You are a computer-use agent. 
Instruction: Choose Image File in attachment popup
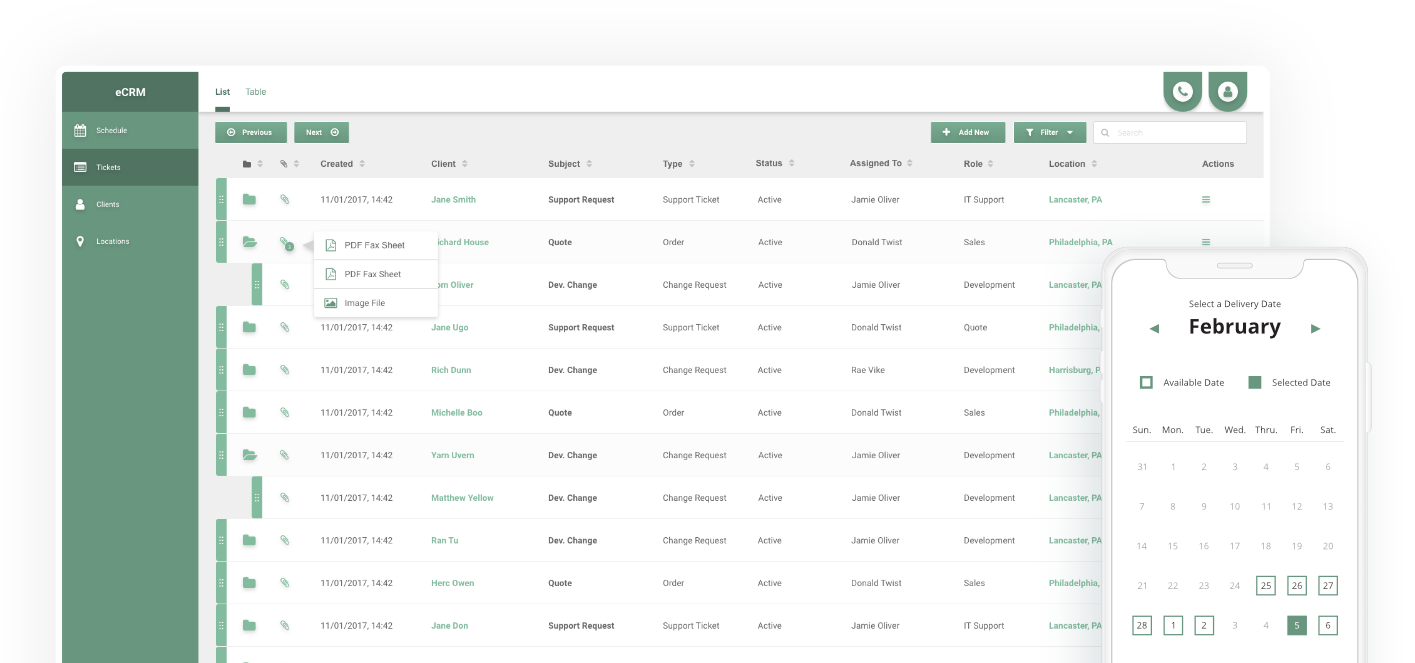click(376, 303)
